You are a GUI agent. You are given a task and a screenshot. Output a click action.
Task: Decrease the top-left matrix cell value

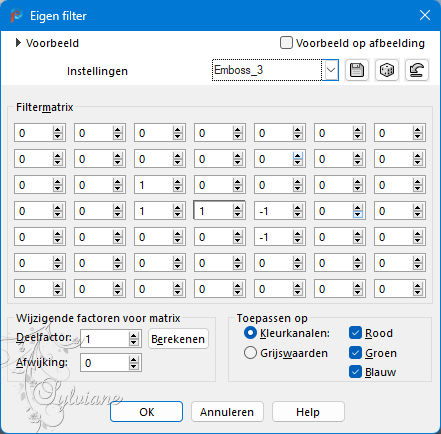click(x=57, y=137)
